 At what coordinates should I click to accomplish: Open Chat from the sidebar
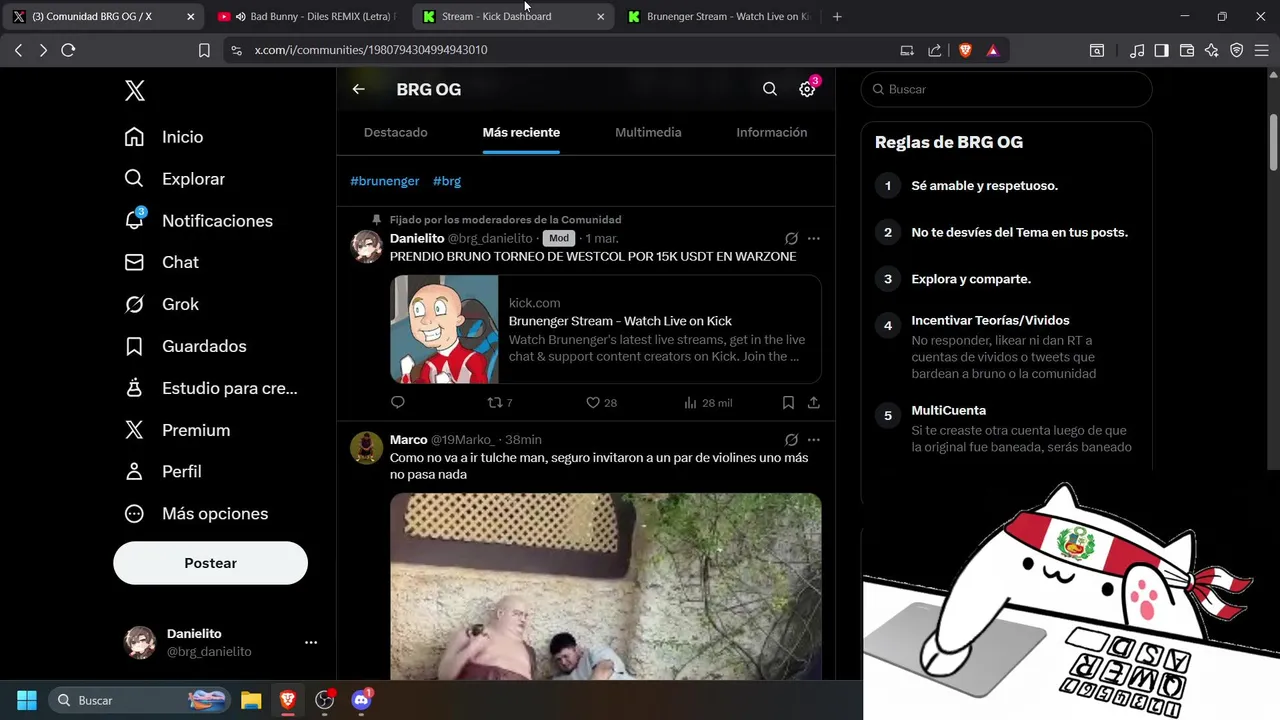click(161, 262)
